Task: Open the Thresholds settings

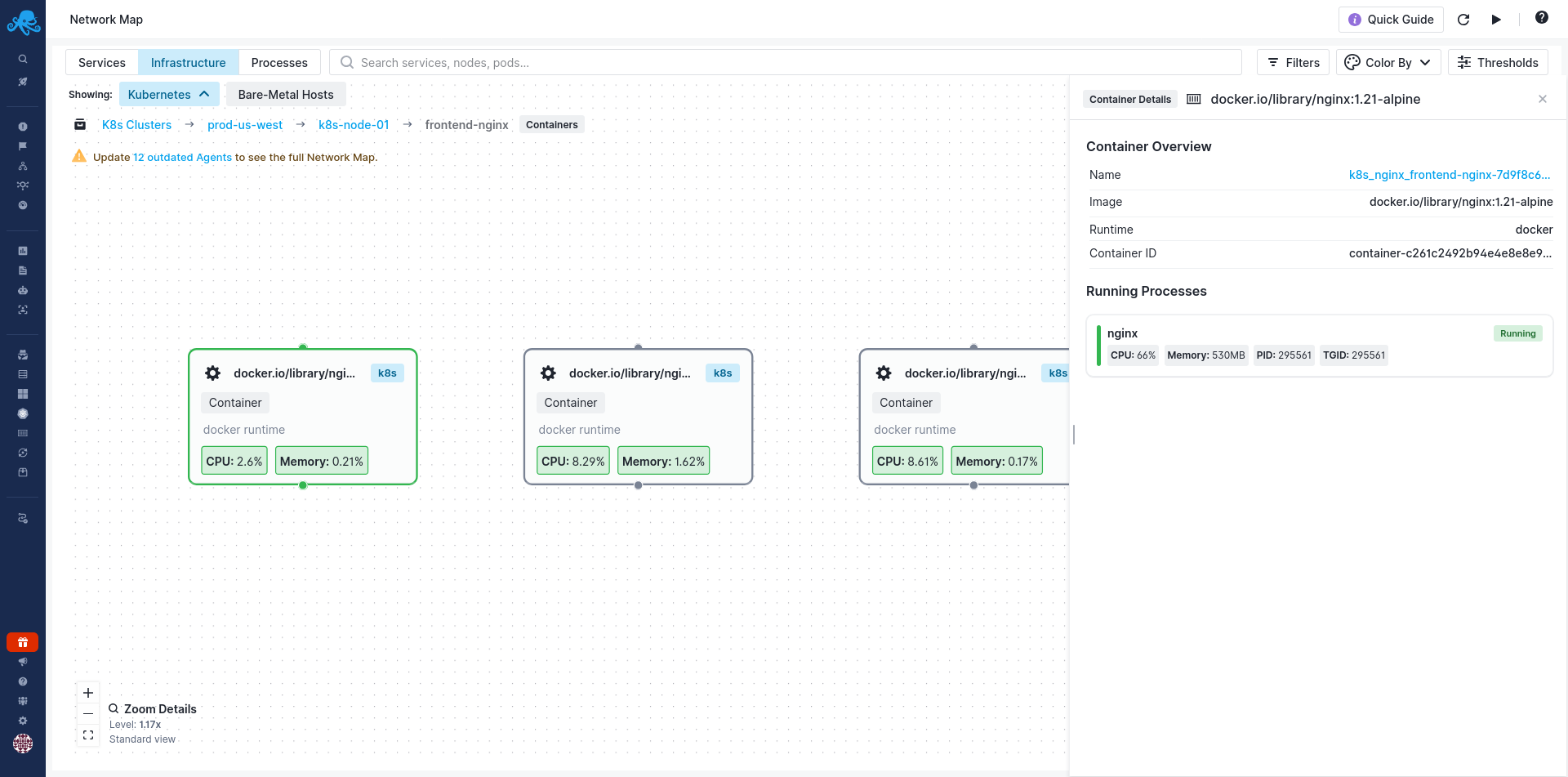Action: (1498, 63)
